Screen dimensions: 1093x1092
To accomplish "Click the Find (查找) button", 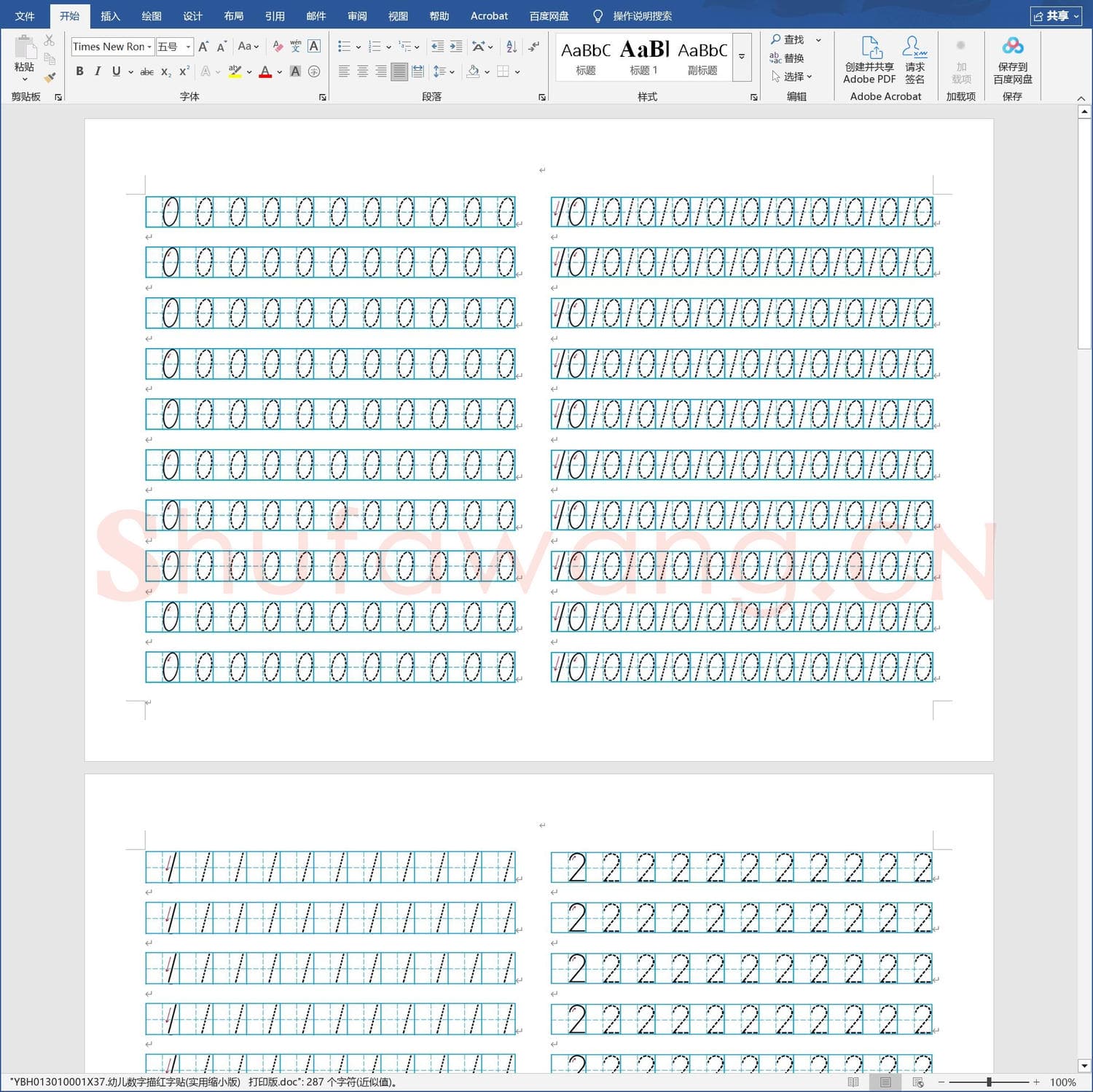I will pos(787,39).
